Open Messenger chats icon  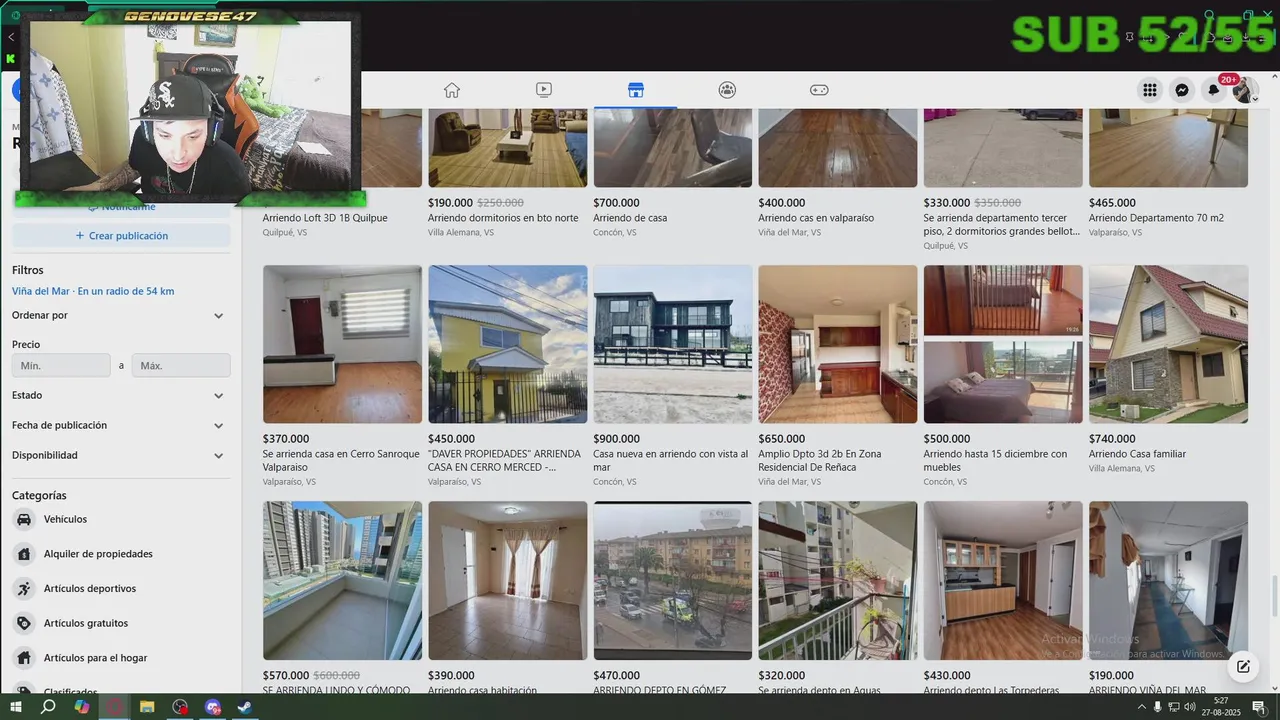tap(1182, 90)
